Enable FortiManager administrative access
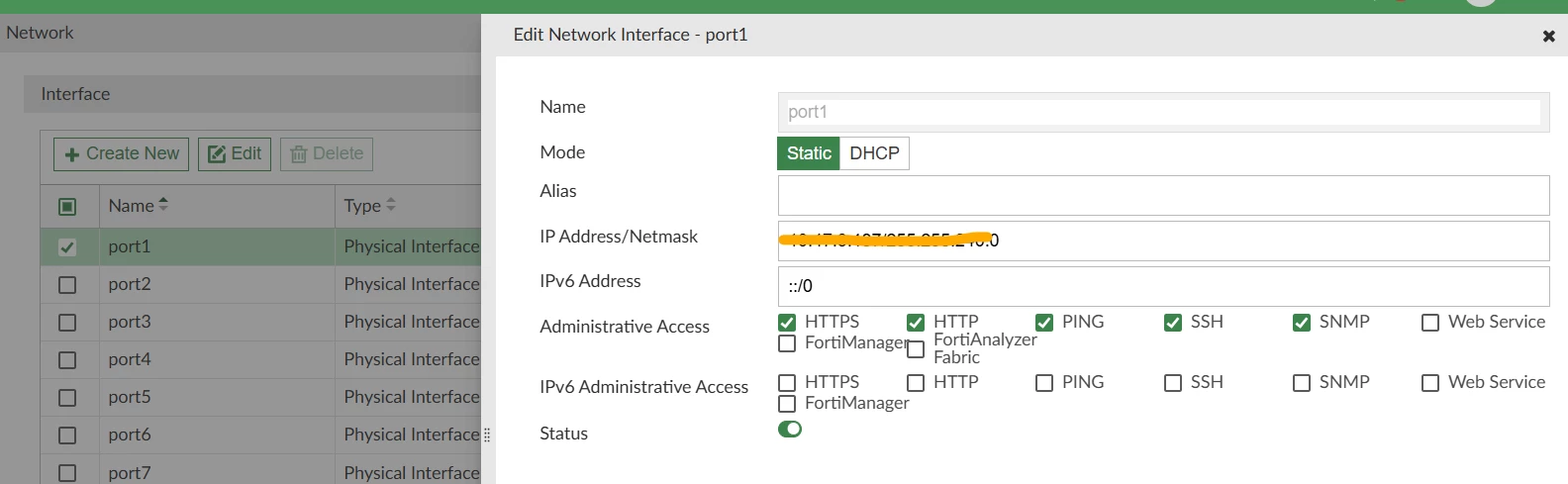Image resolution: width=1568 pixels, height=484 pixels. [x=787, y=343]
